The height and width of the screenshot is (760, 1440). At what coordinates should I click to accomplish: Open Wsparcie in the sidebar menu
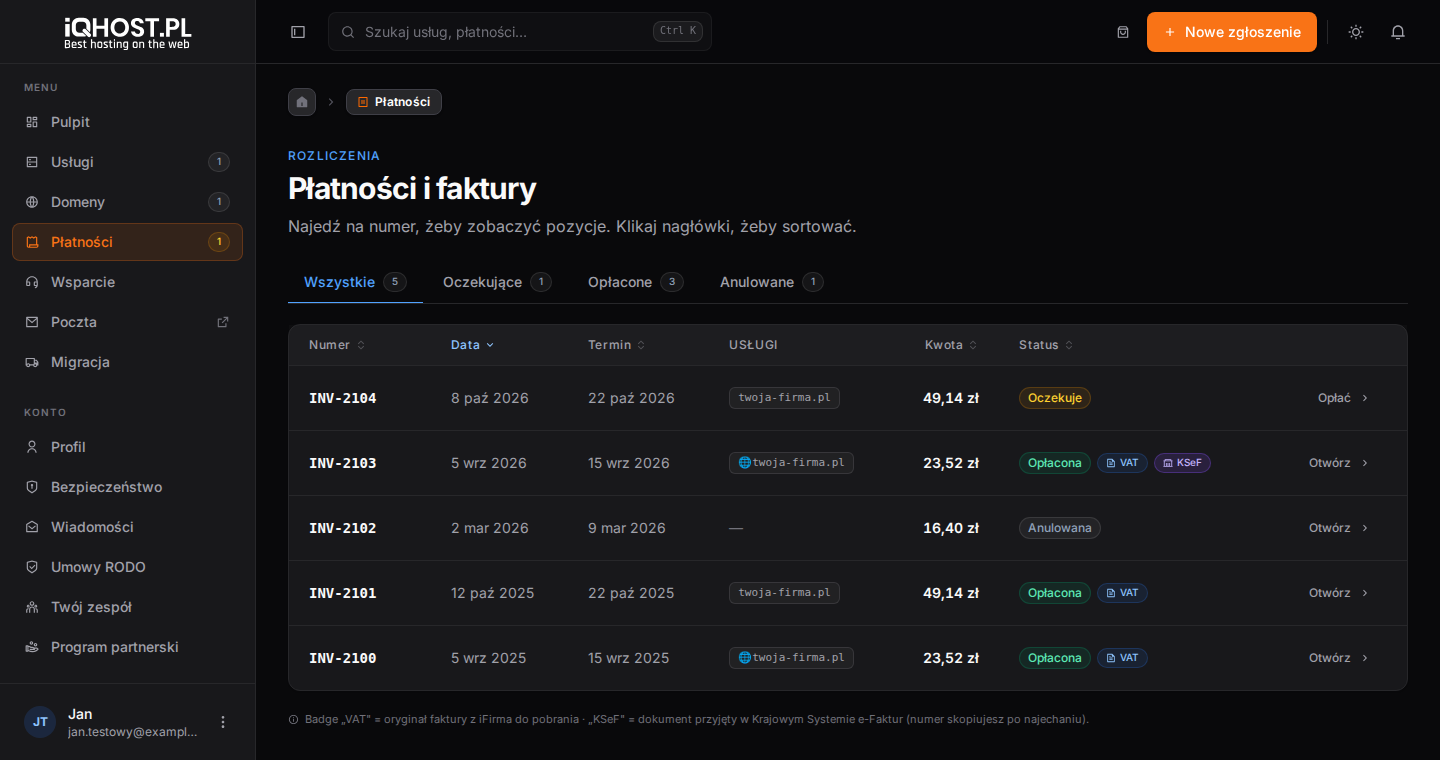[127, 282]
